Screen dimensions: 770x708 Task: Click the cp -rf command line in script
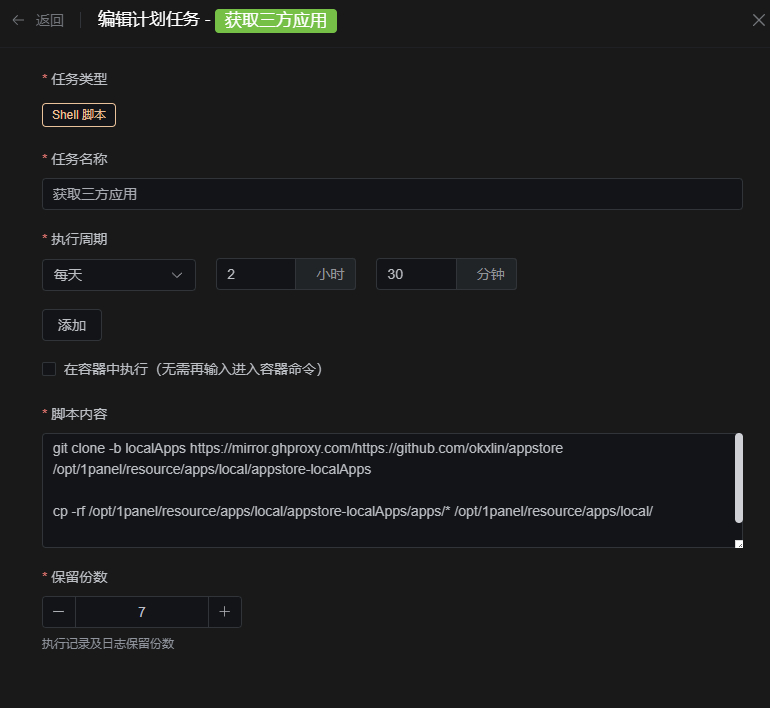(x=353, y=511)
